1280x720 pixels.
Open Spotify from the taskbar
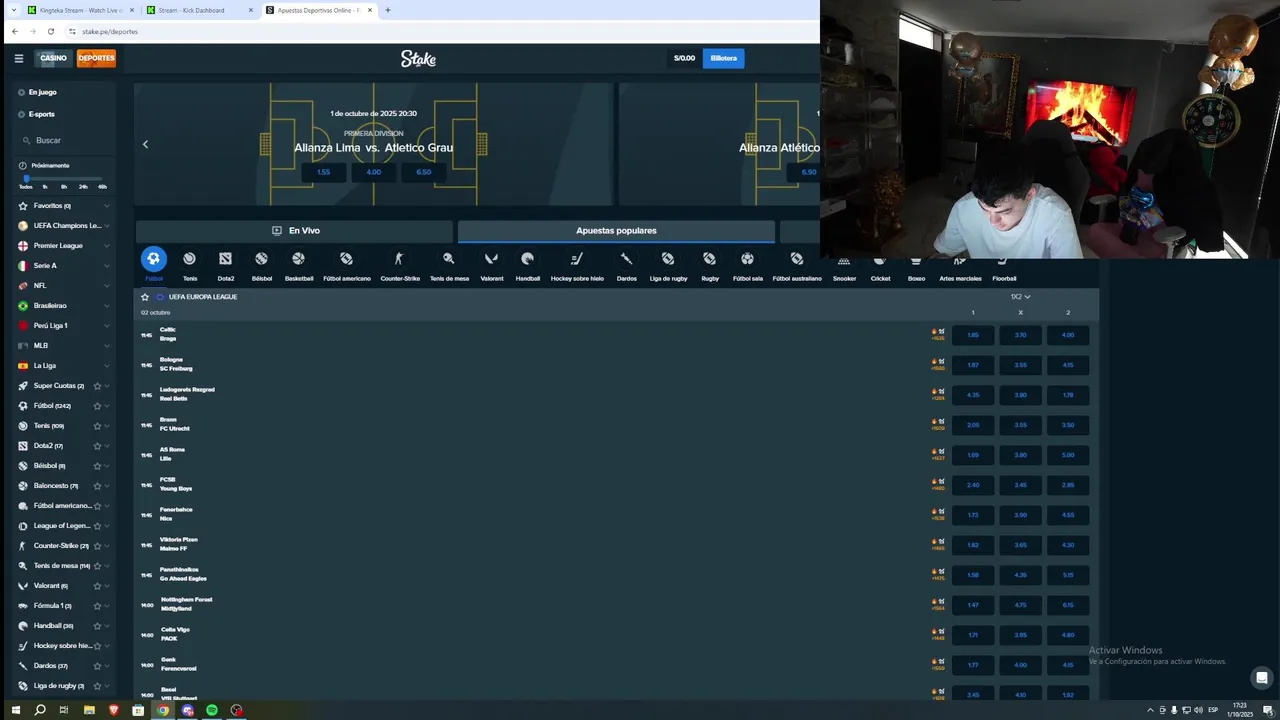point(212,710)
